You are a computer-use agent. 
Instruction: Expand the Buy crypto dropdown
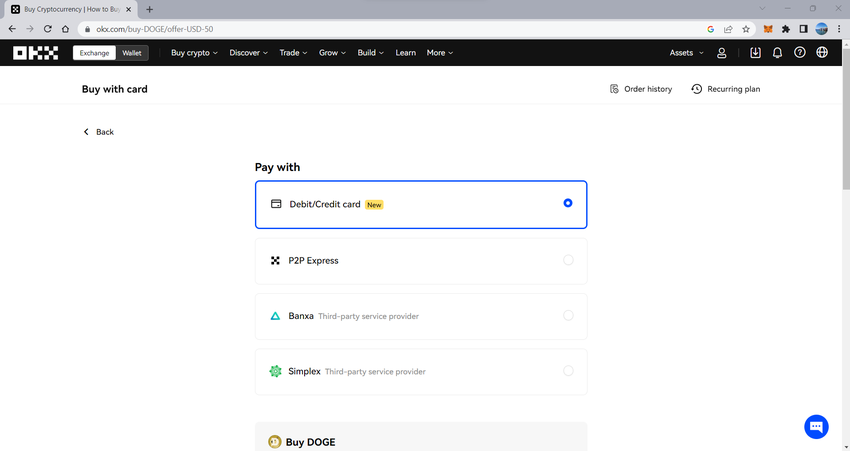tap(195, 53)
